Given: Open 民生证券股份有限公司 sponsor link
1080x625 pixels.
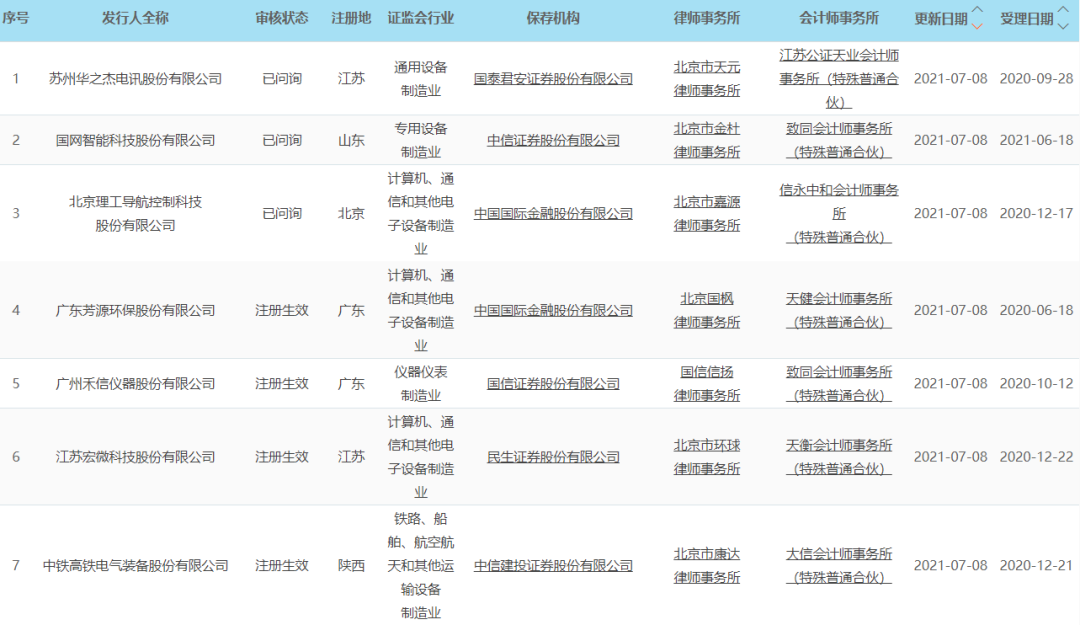Looking at the screenshot, I should (553, 457).
